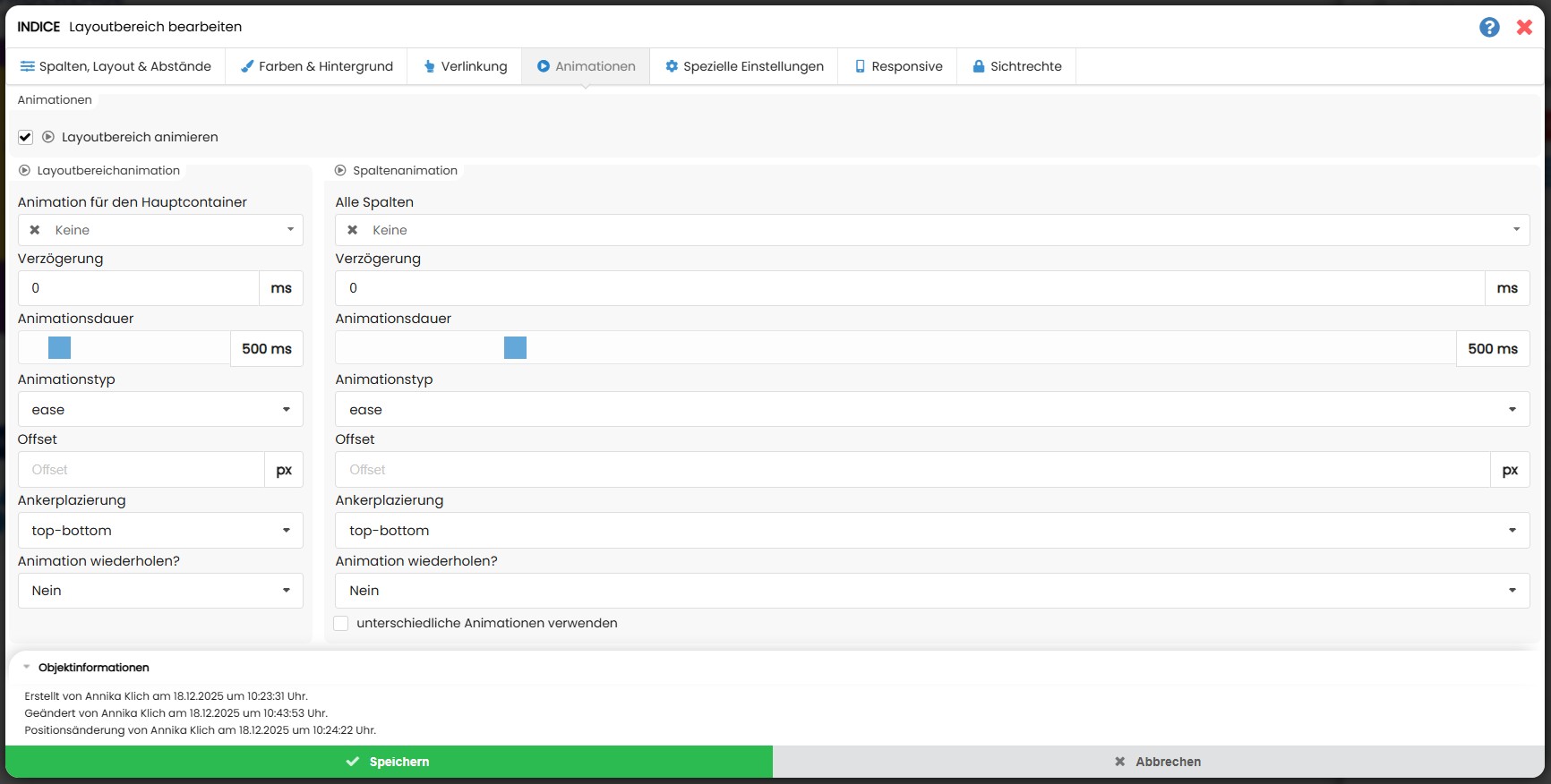
Task: Open the Hauptcontainer Animation wiederholen dropdown
Action: pyautogui.click(x=160, y=591)
